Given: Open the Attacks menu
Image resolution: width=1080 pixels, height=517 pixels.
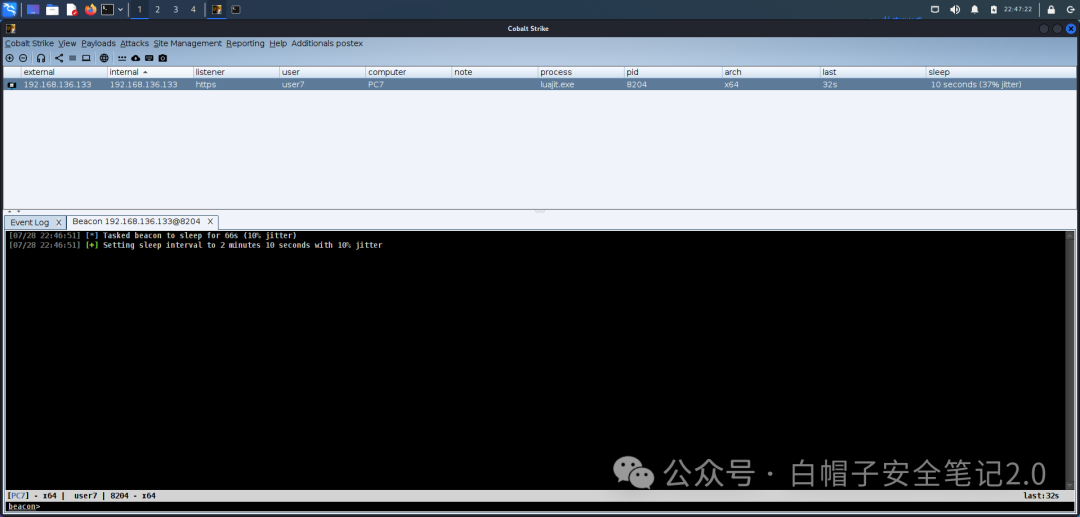Looking at the screenshot, I should tap(134, 43).
